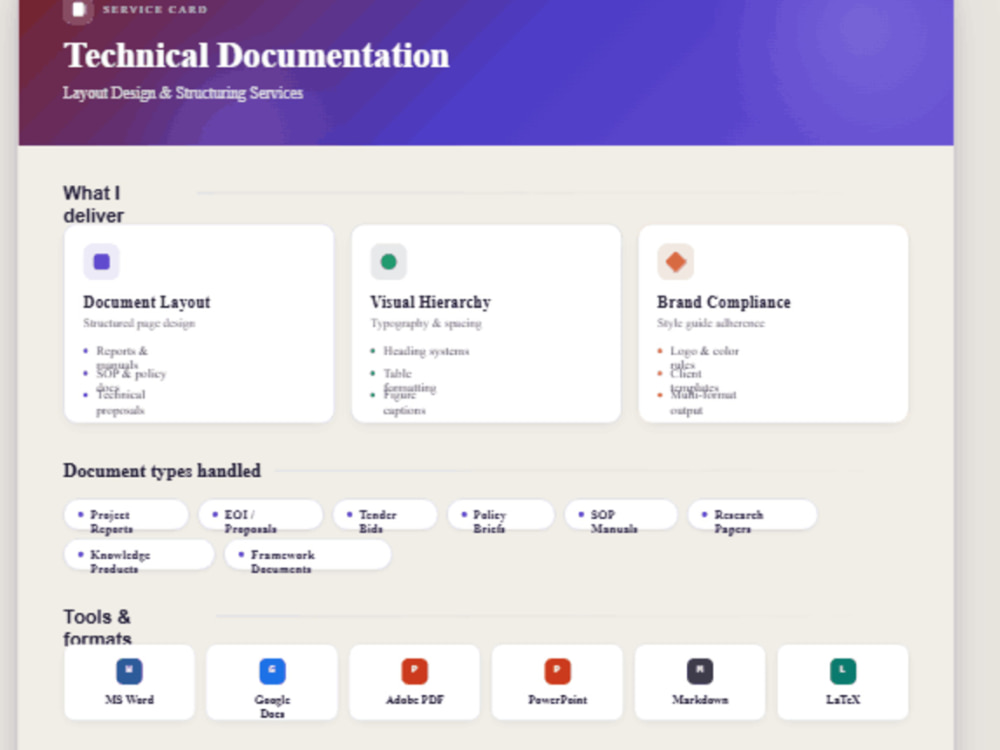This screenshot has height=750, width=1000.
Task: Click the Tools & formats heading
Action: pos(97,628)
